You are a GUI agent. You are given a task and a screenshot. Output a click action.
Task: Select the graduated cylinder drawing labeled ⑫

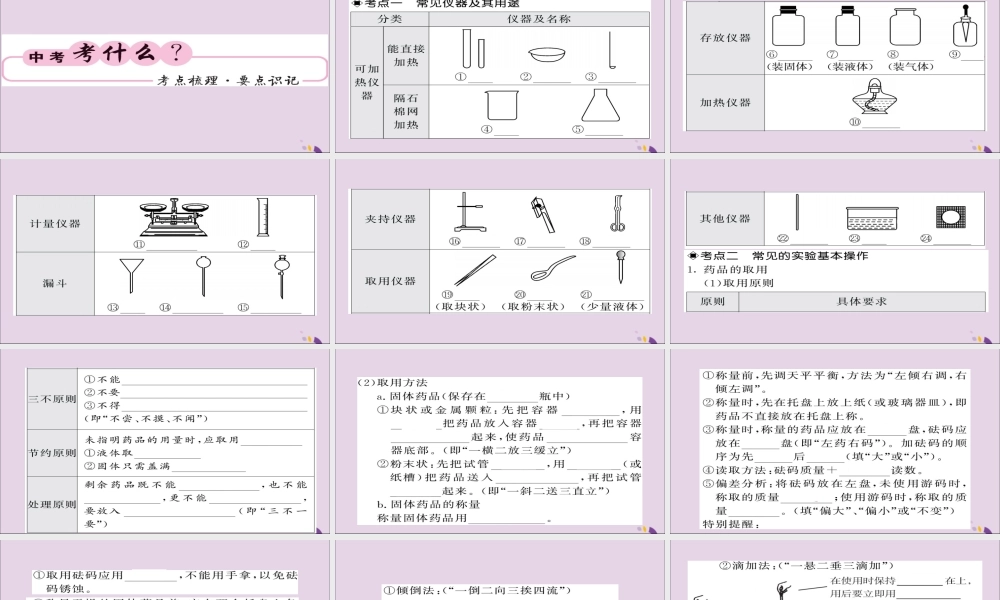(x=263, y=217)
